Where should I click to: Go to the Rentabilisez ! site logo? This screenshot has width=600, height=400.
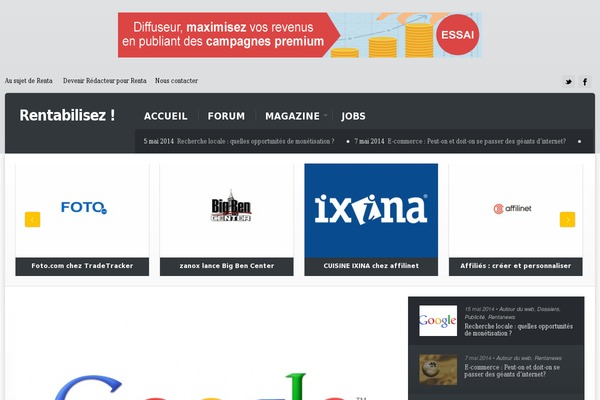[67, 115]
